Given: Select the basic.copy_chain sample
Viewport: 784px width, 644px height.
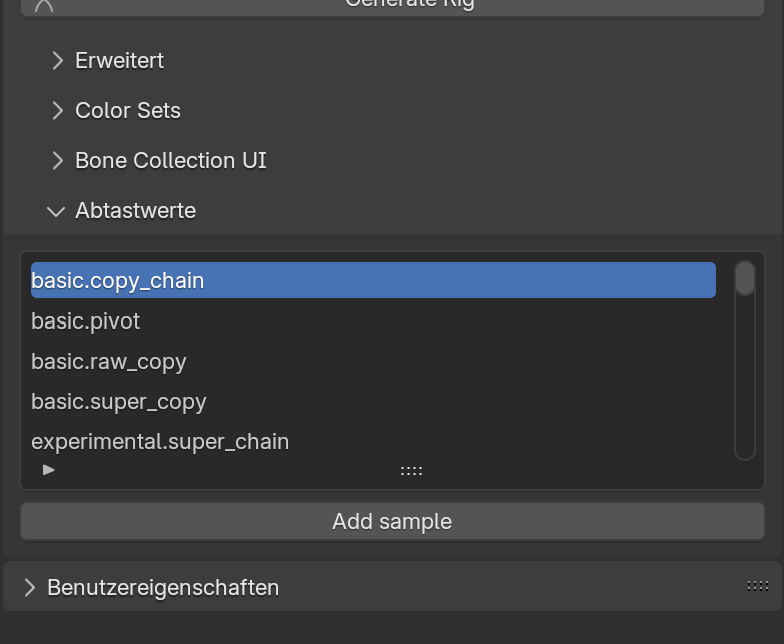Looking at the screenshot, I should coord(373,281).
